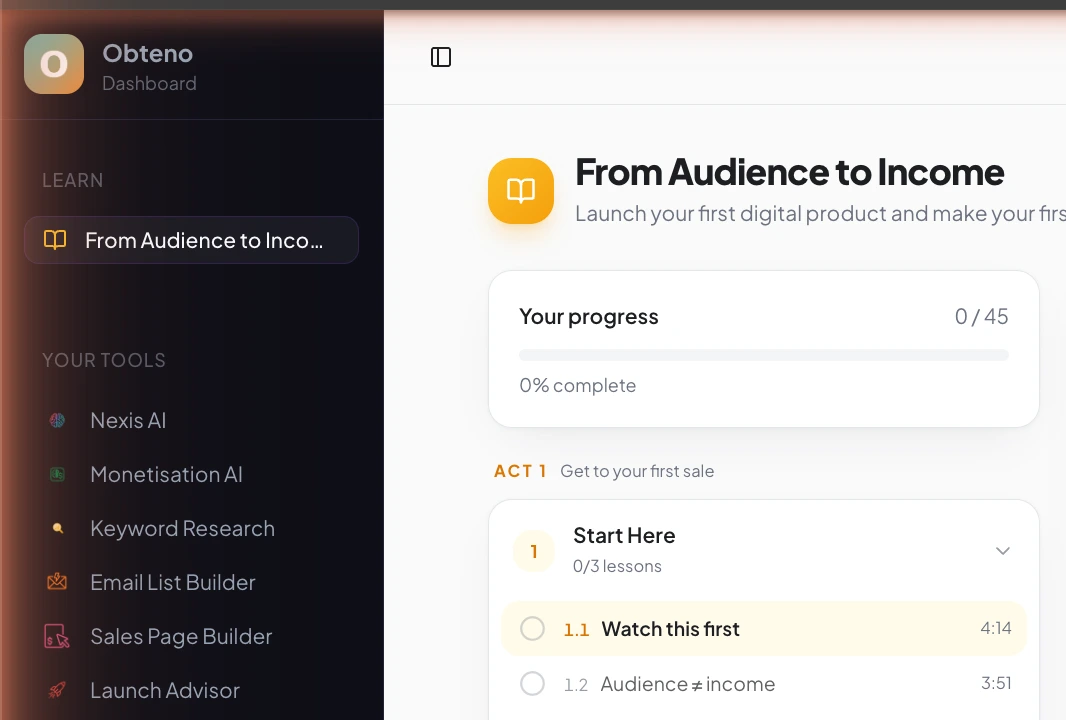Click the 0 / 45 progress count

click(981, 316)
